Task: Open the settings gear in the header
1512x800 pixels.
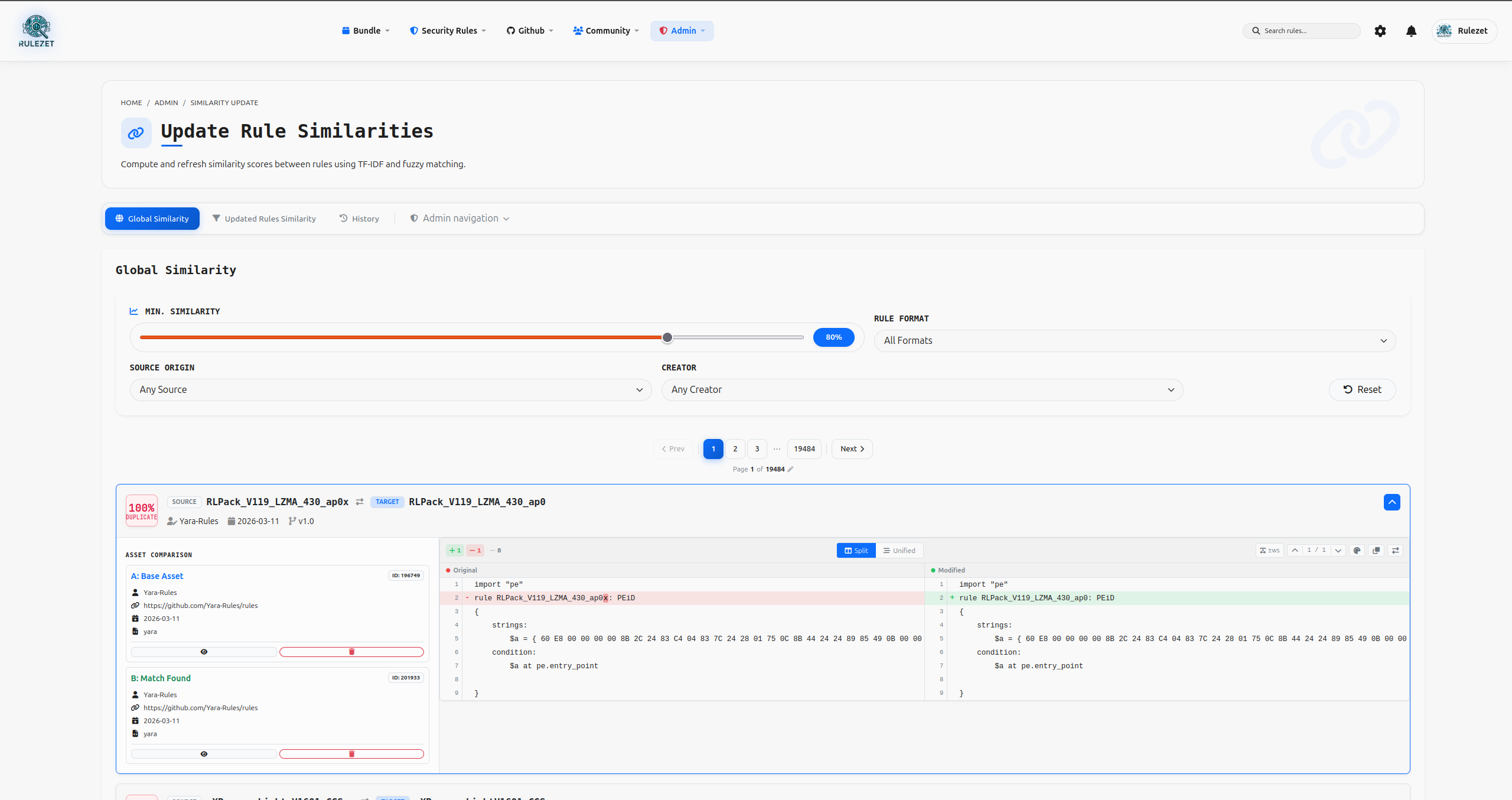Action: (x=1380, y=31)
